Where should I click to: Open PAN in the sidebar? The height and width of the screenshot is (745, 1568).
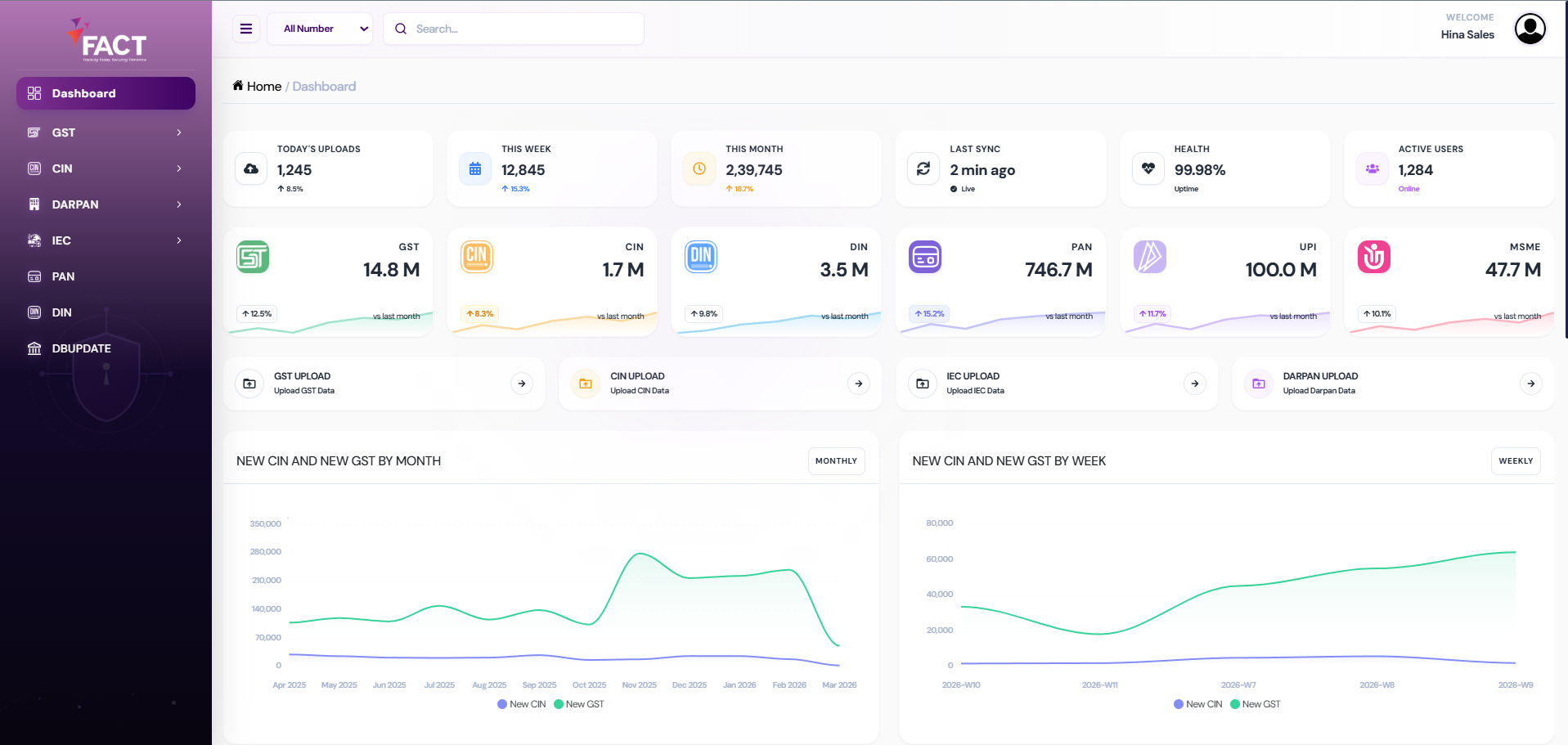pos(106,276)
